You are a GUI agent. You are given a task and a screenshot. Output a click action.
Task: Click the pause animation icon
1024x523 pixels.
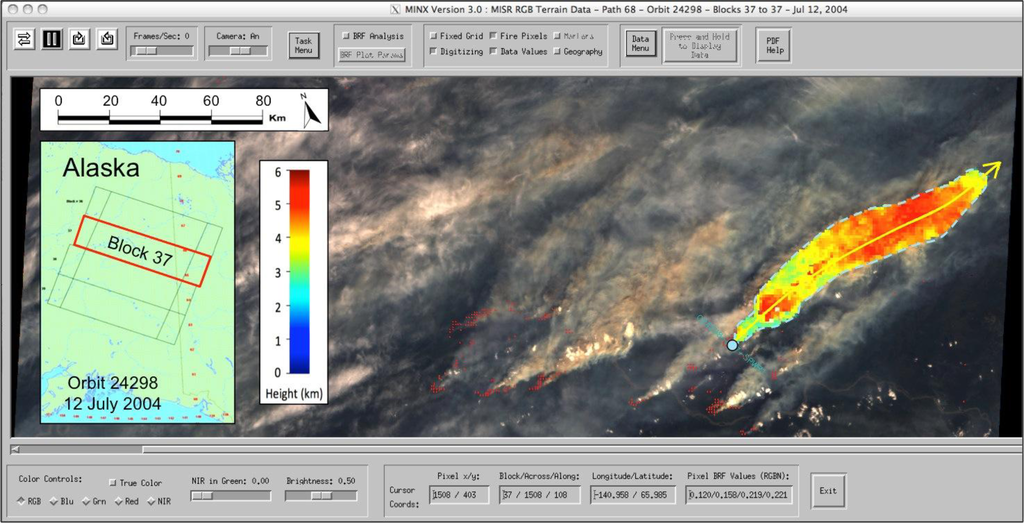pos(52,39)
